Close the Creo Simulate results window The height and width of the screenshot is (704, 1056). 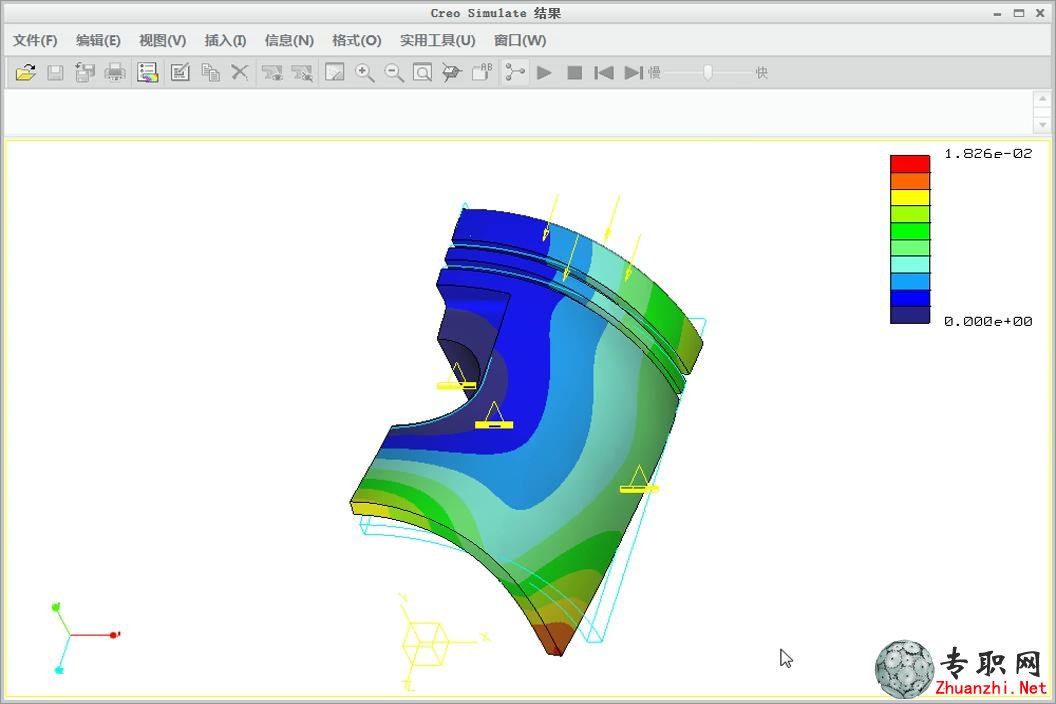[1041, 13]
